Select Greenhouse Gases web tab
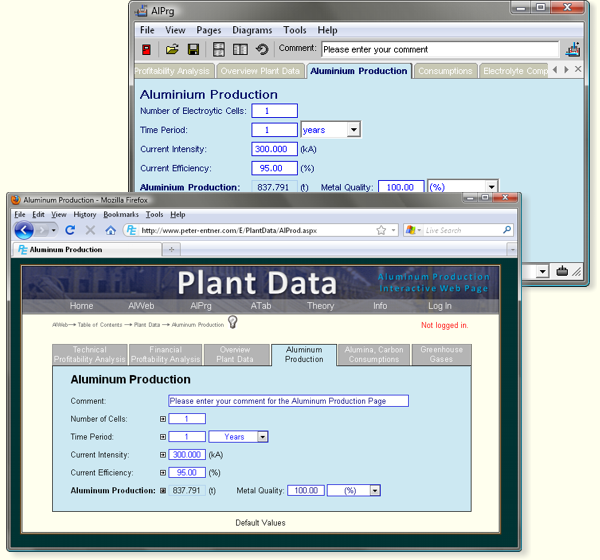Viewport: 600px width, 560px height. (x=441, y=354)
